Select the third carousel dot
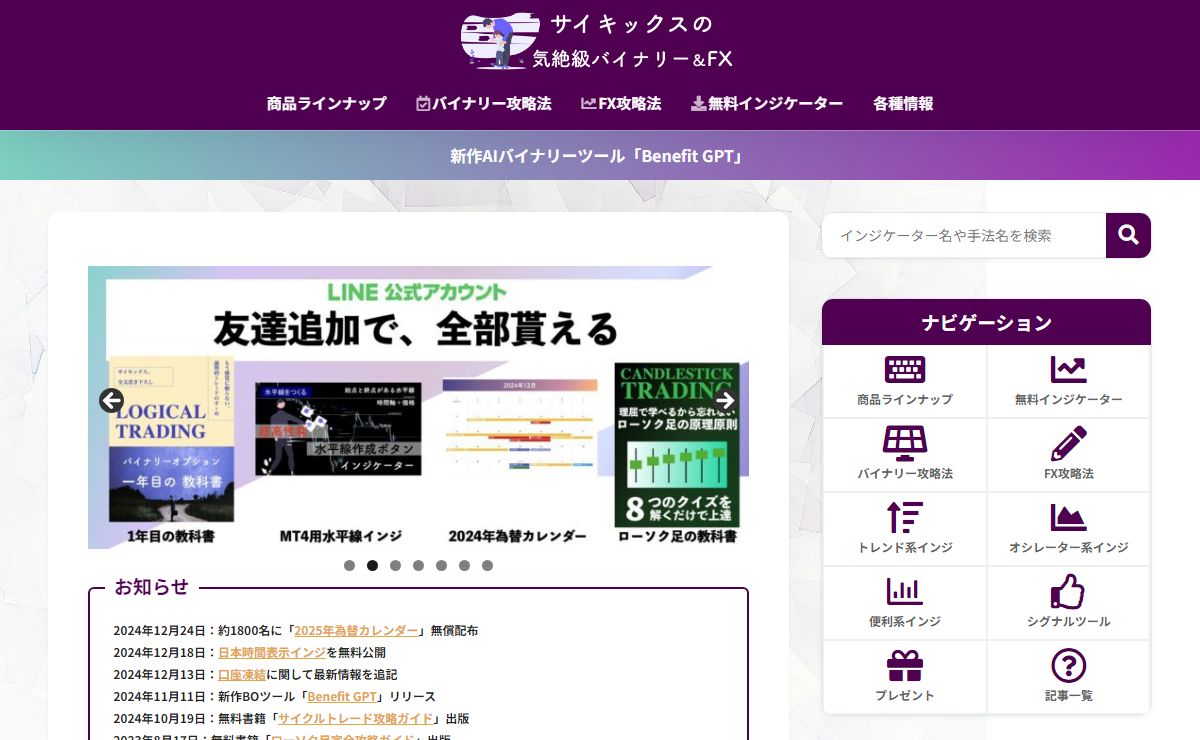This screenshot has height=740, width=1200. [395, 565]
